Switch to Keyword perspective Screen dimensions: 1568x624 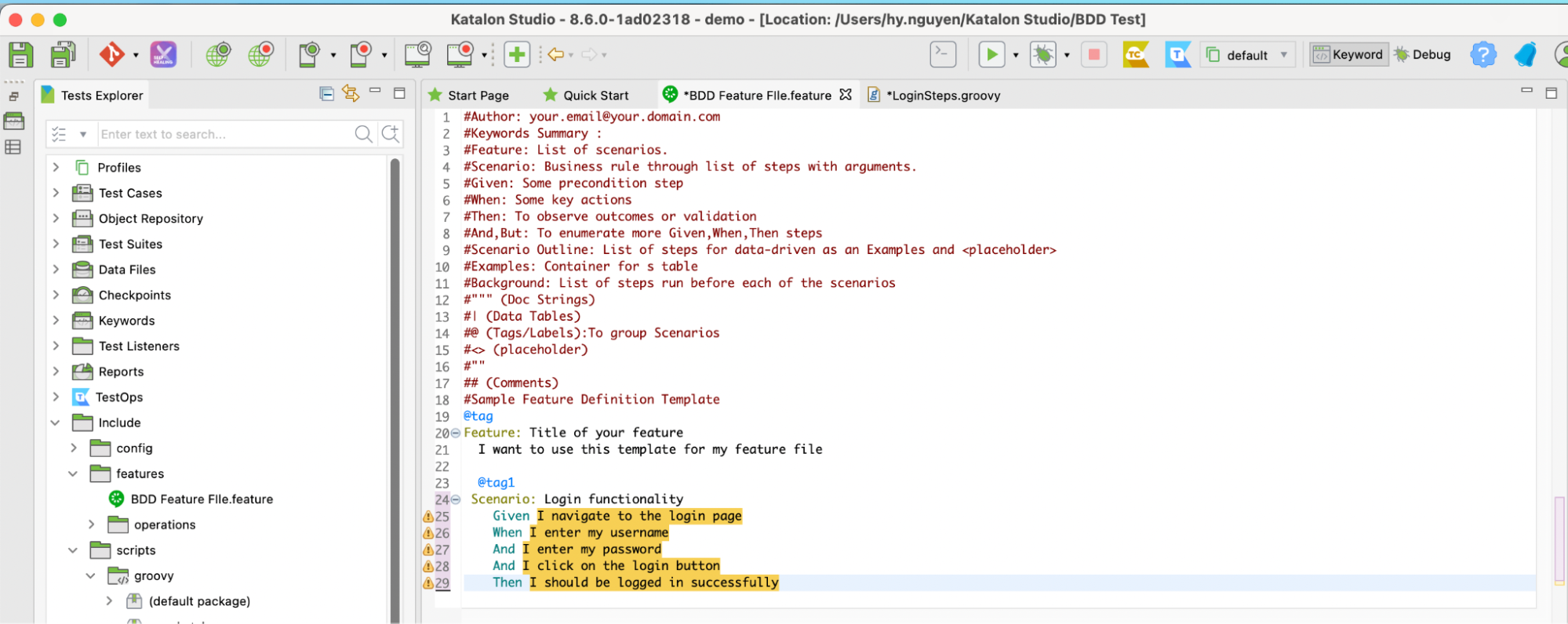pyautogui.click(x=1349, y=54)
